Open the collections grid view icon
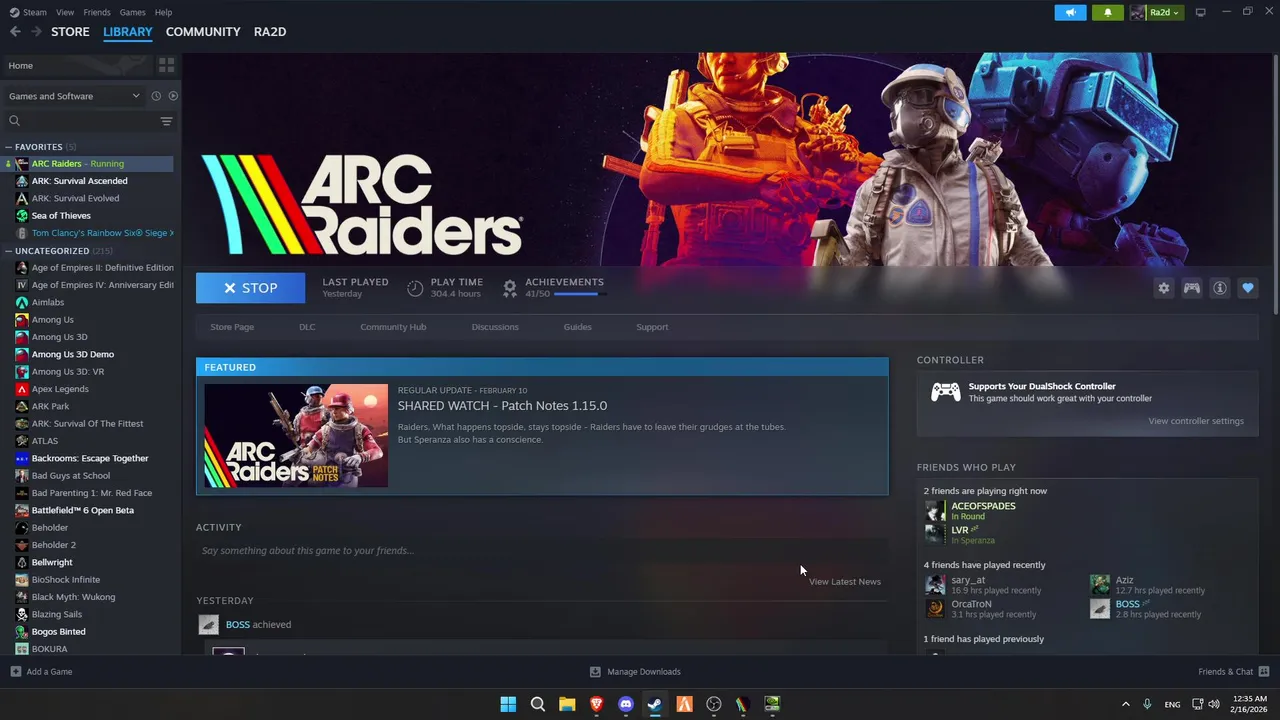1280x720 pixels. click(166, 65)
